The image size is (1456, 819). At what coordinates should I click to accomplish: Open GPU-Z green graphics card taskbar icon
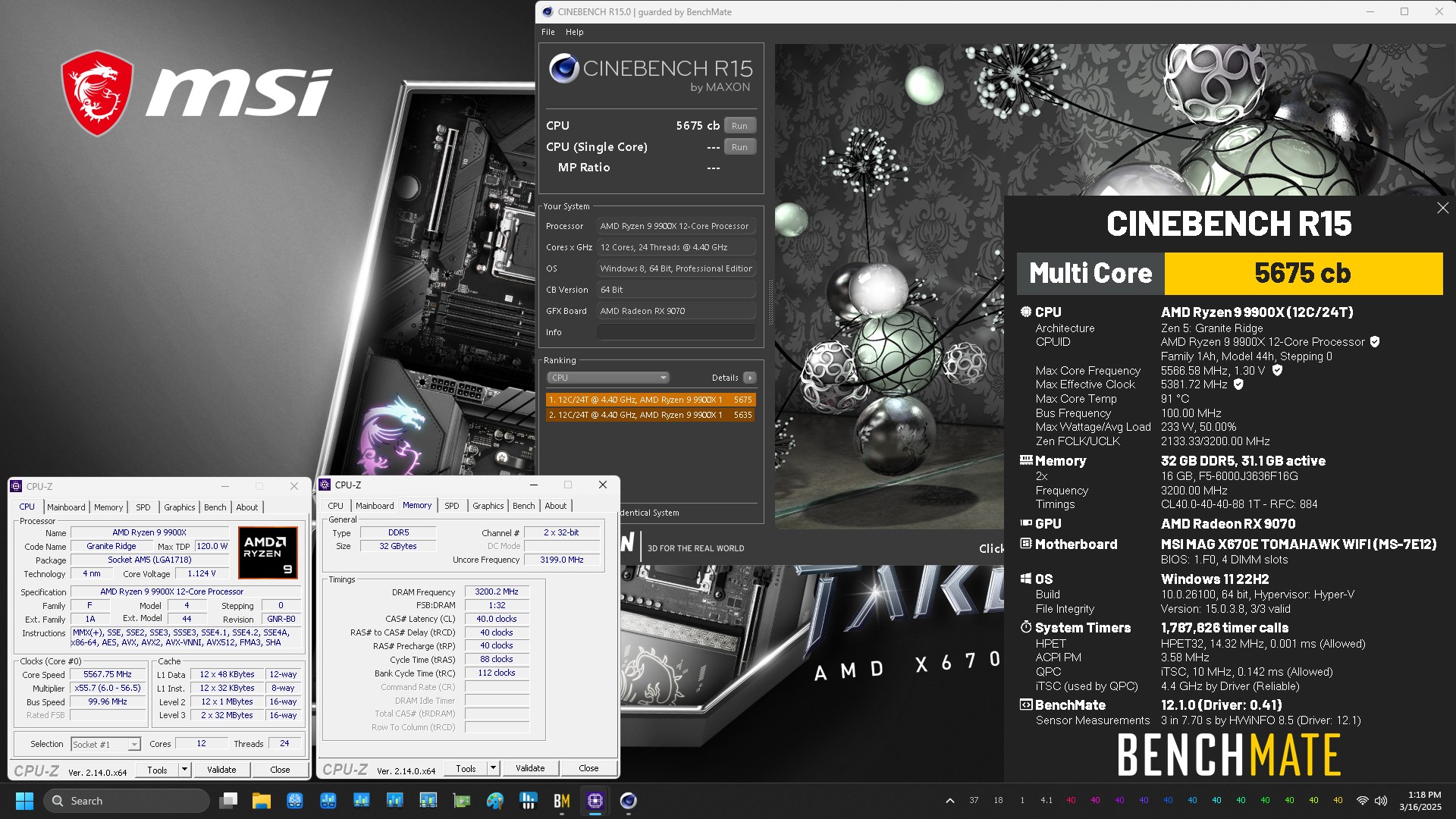462,801
